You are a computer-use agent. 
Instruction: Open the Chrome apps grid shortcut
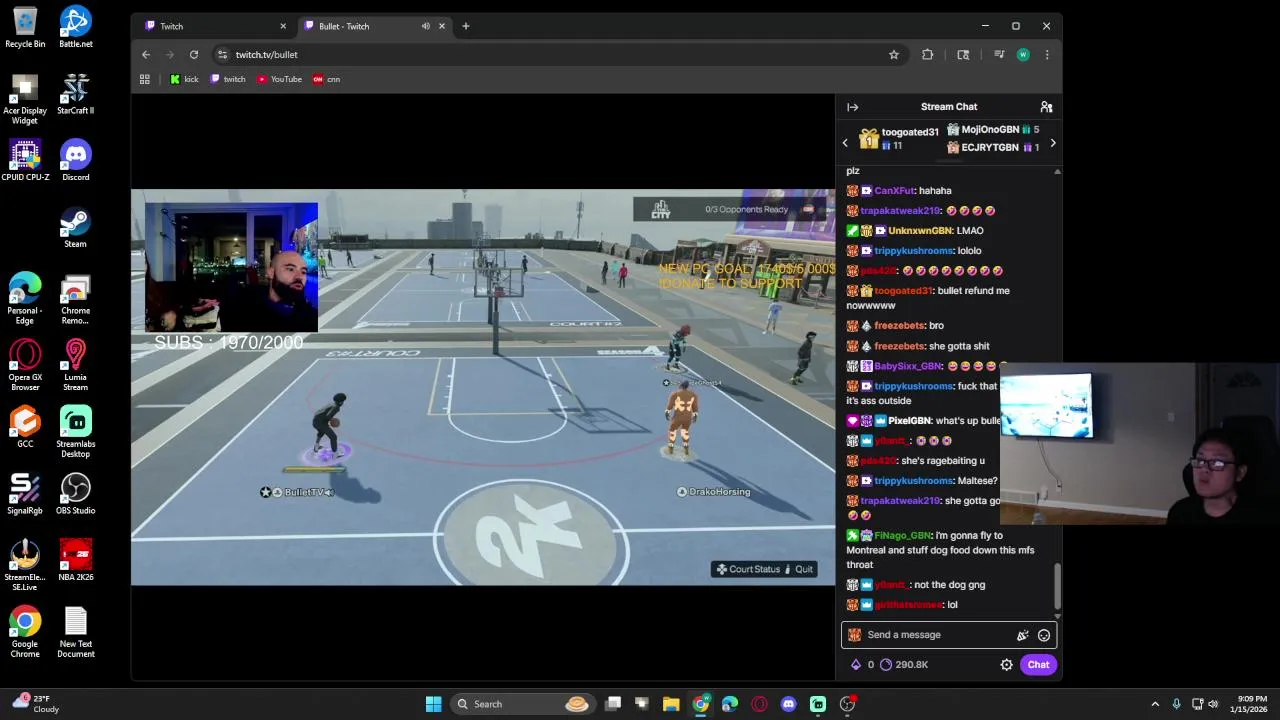[145, 79]
